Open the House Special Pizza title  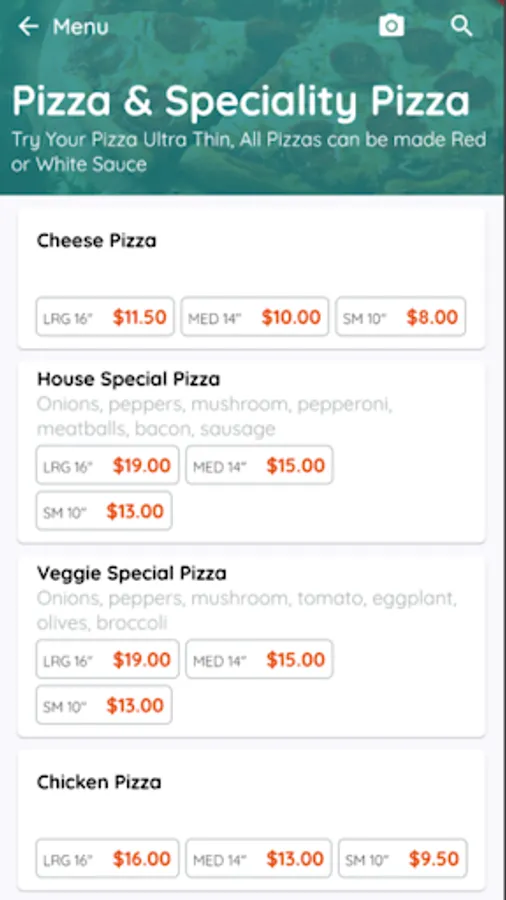pos(129,379)
